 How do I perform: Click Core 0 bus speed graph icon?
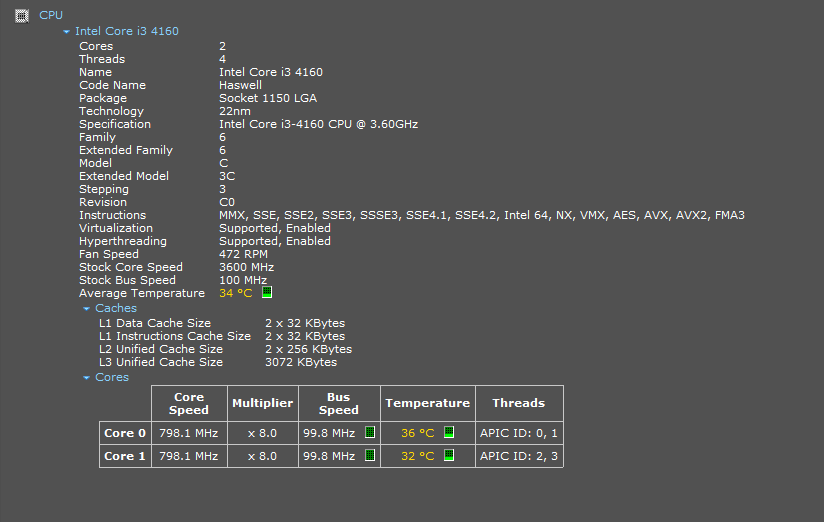[x=370, y=433]
